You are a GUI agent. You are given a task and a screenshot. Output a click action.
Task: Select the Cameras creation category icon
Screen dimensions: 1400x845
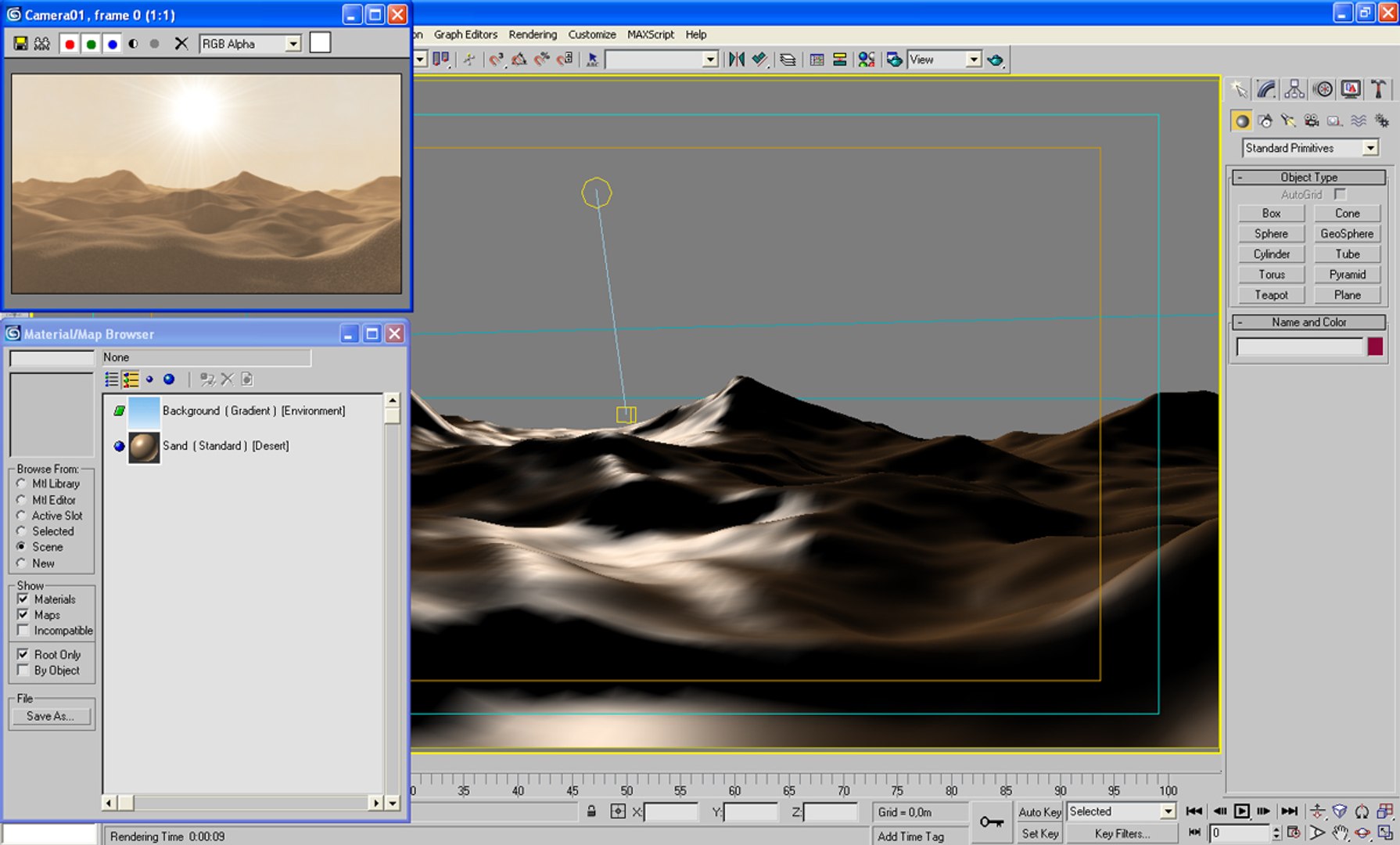(1312, 120)
